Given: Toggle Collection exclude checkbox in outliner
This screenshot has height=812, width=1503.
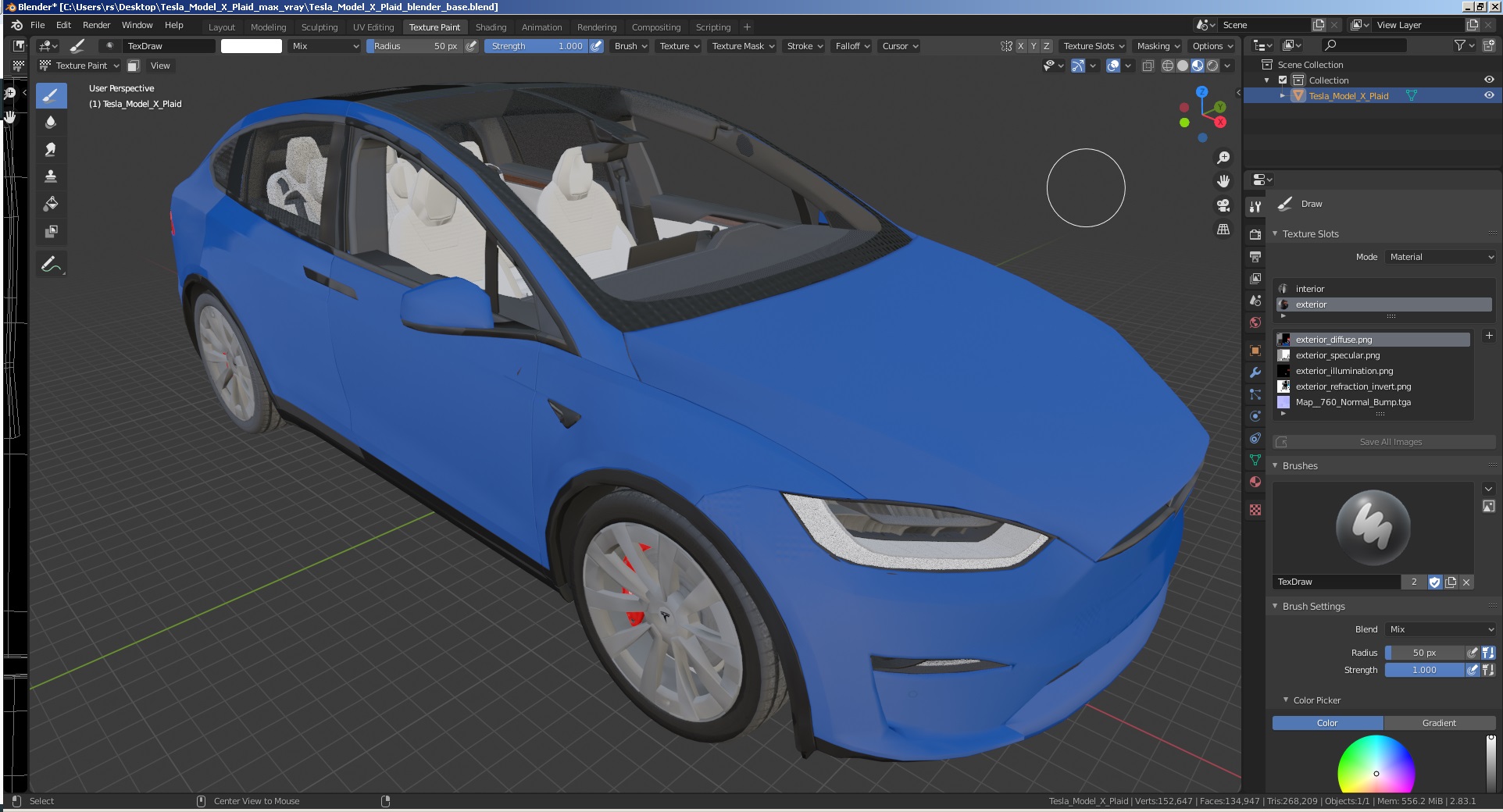Looking at the screenshot, I should (1283, 80).
